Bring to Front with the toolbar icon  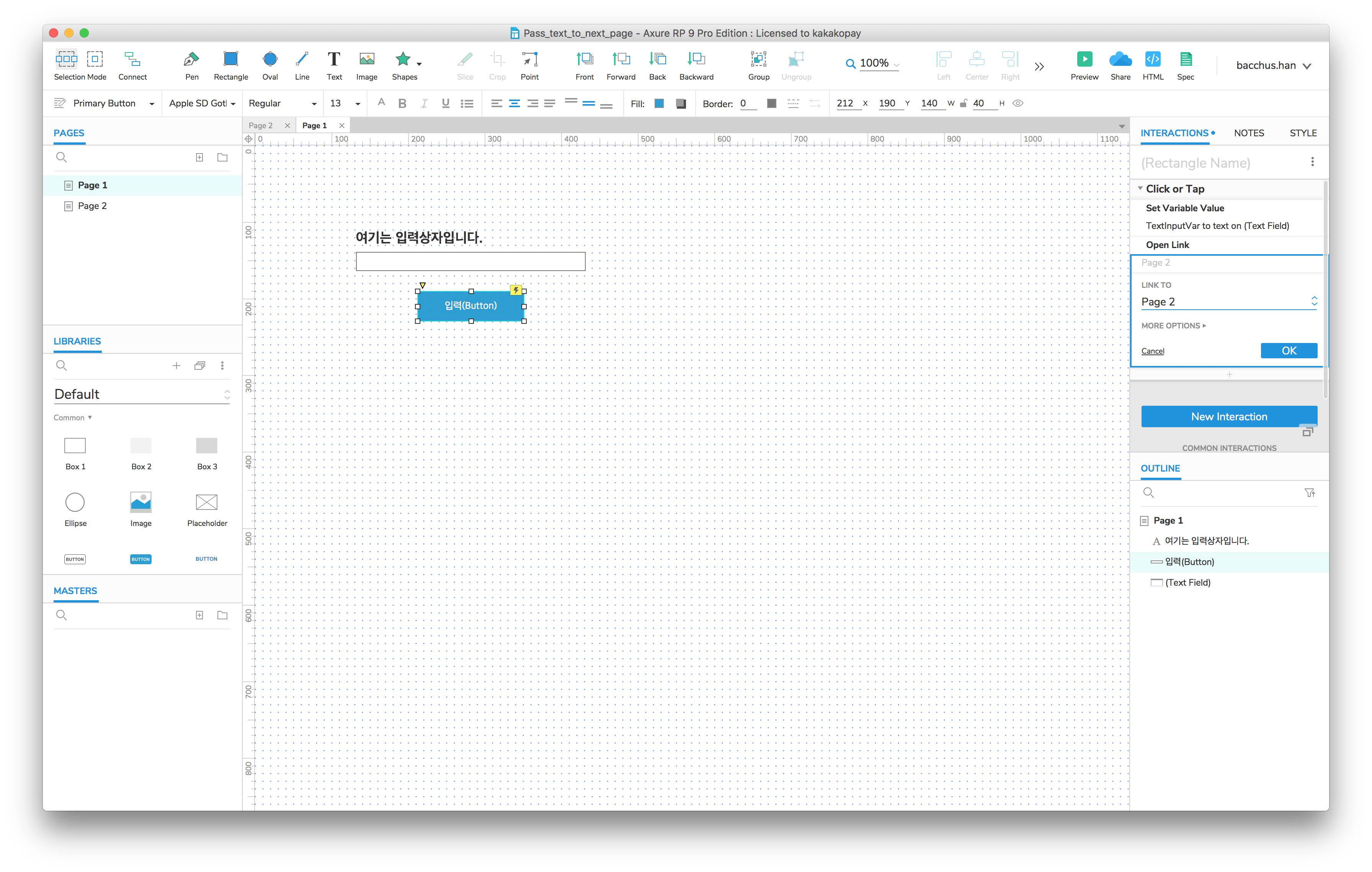584,59
